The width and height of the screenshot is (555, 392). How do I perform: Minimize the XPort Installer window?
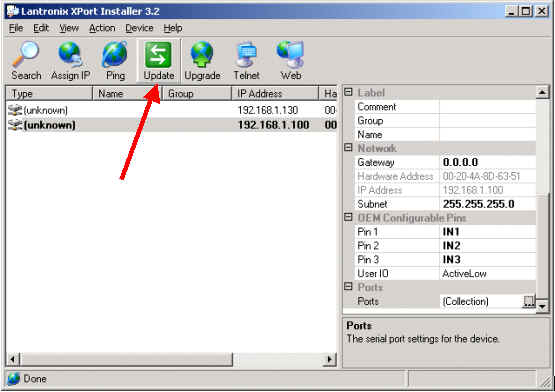[x=511, y=11]
